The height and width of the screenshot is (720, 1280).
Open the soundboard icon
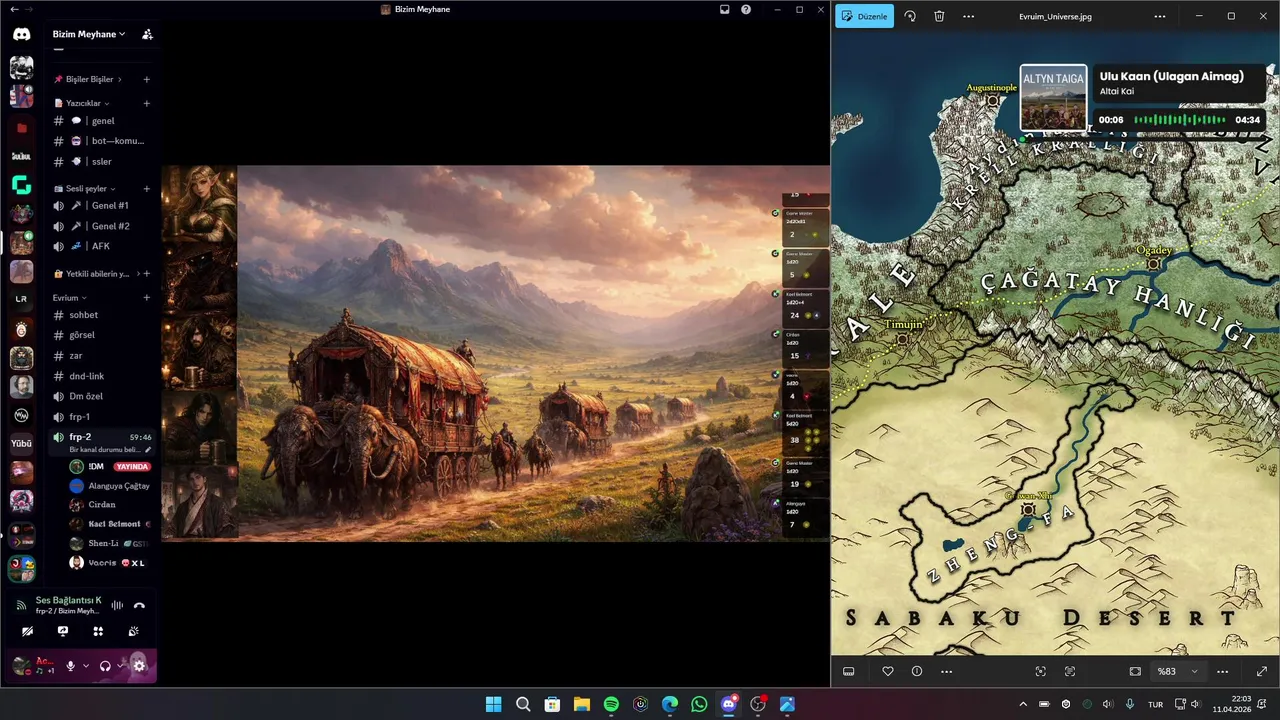coord(133,631)
